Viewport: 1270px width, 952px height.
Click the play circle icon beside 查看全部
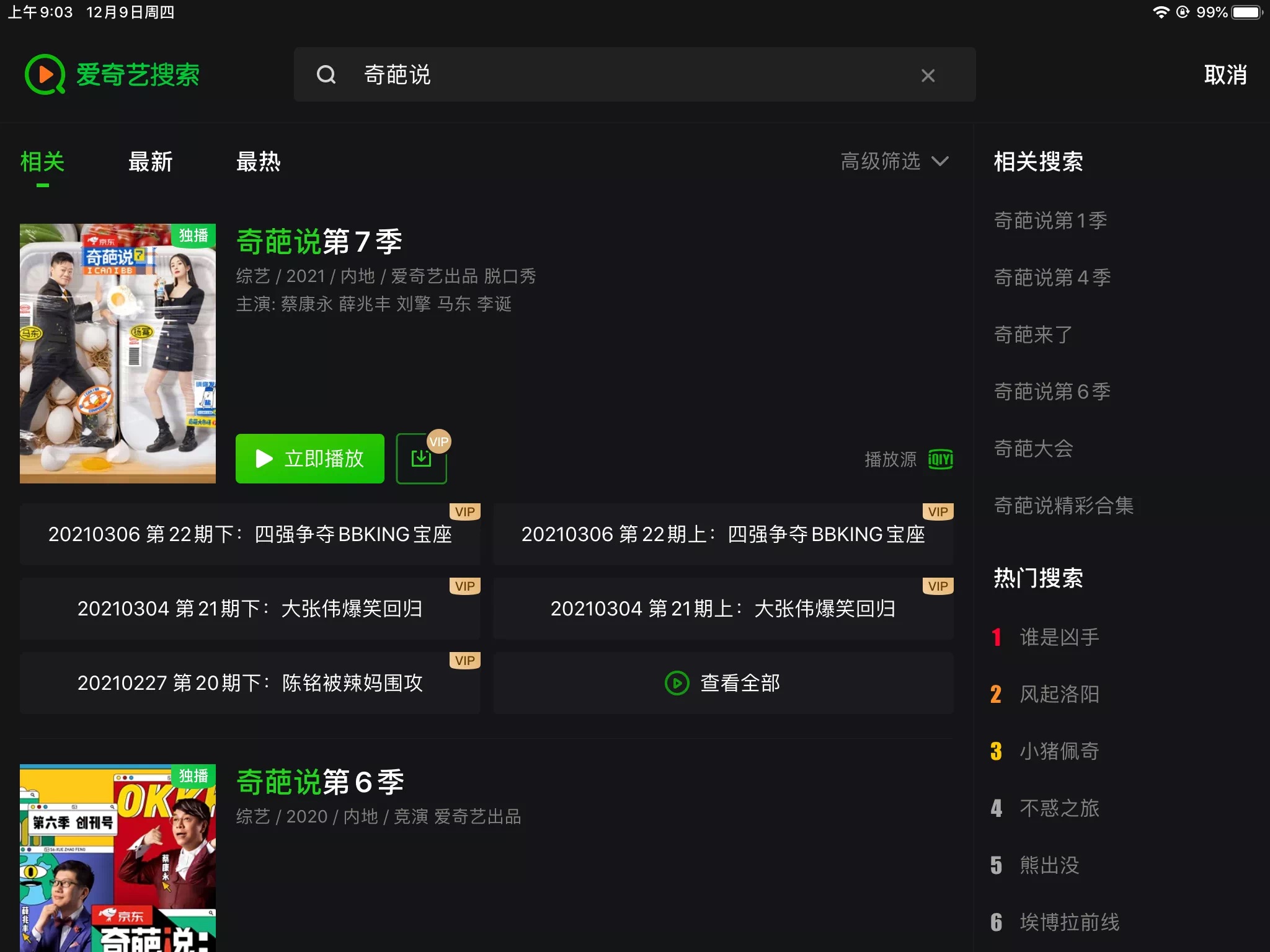pos(677,683)
